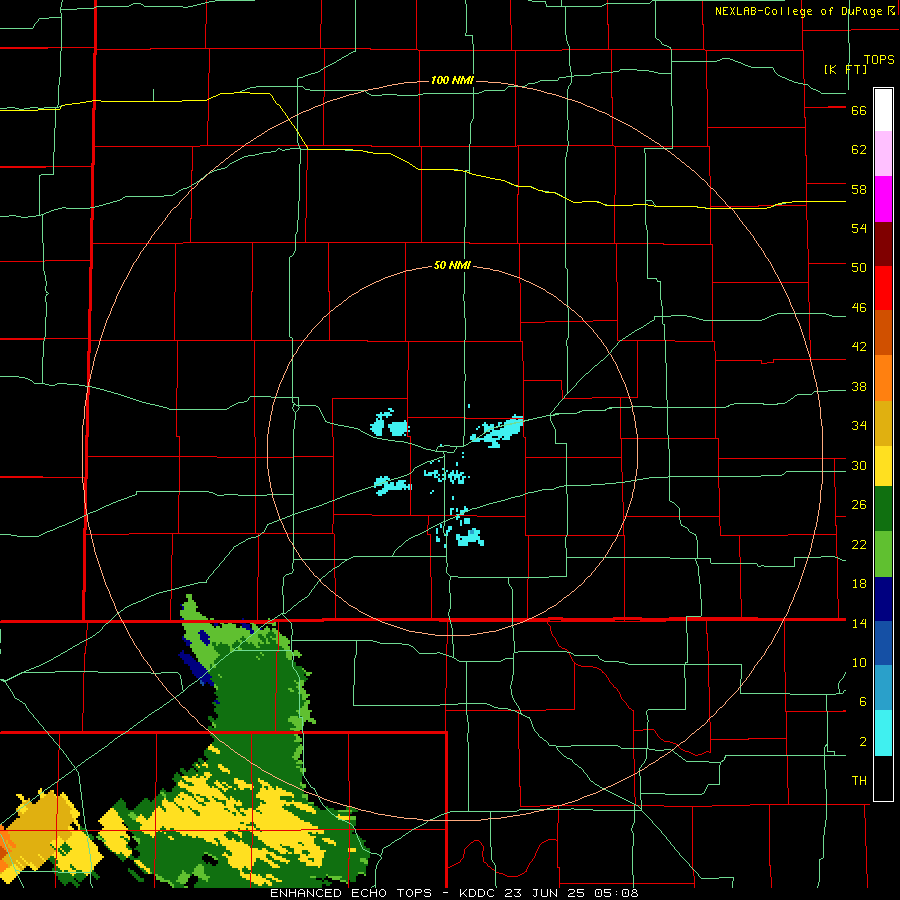
Task: Click the navy blue swatch between 18 and 14
Action: (x=883, y=599)
